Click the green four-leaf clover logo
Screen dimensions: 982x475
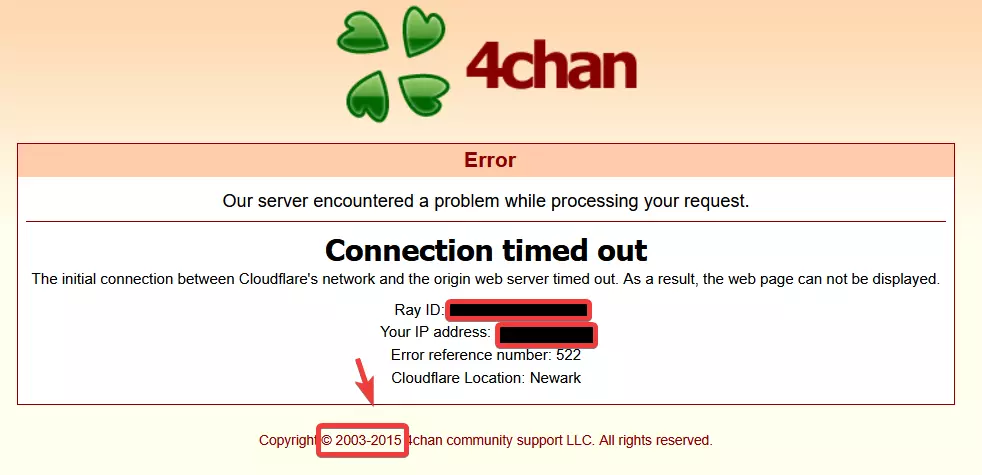[393, 64]
